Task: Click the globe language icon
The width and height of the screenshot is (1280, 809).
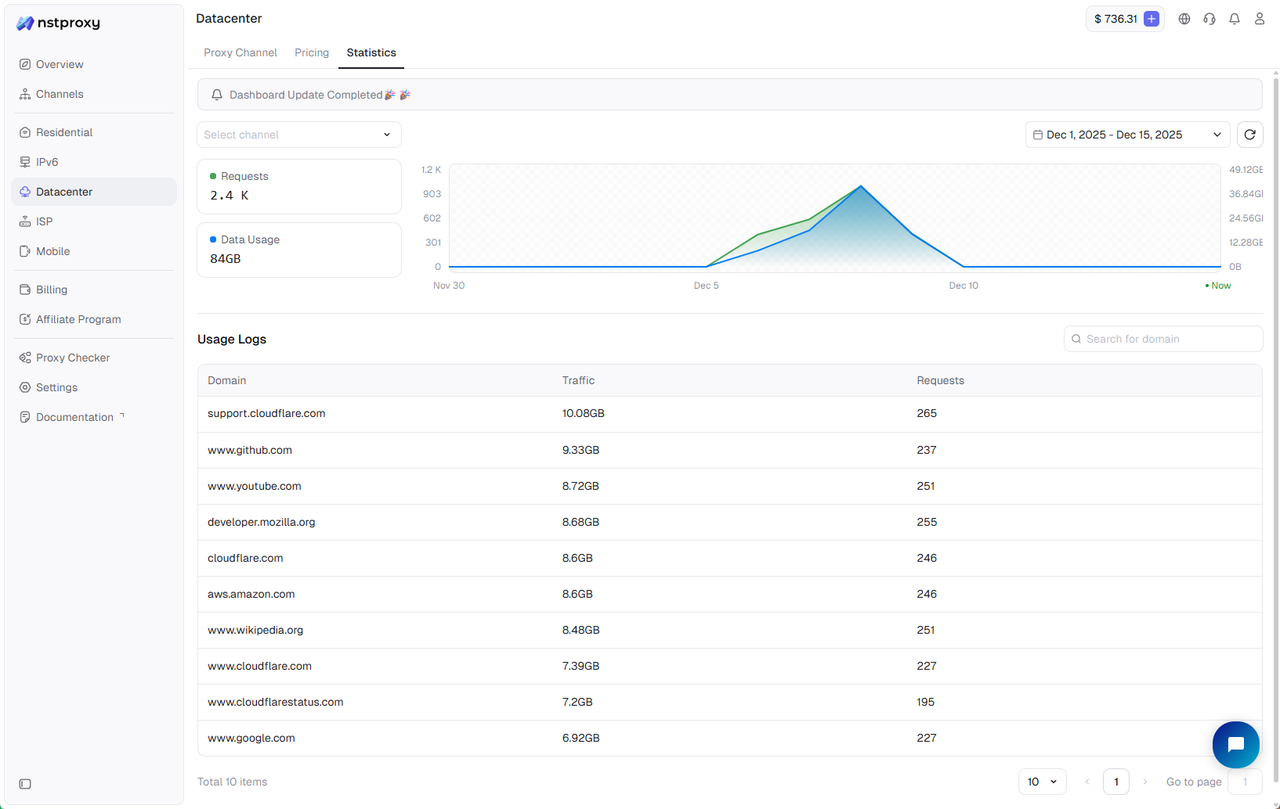Action: (1184, 18)
